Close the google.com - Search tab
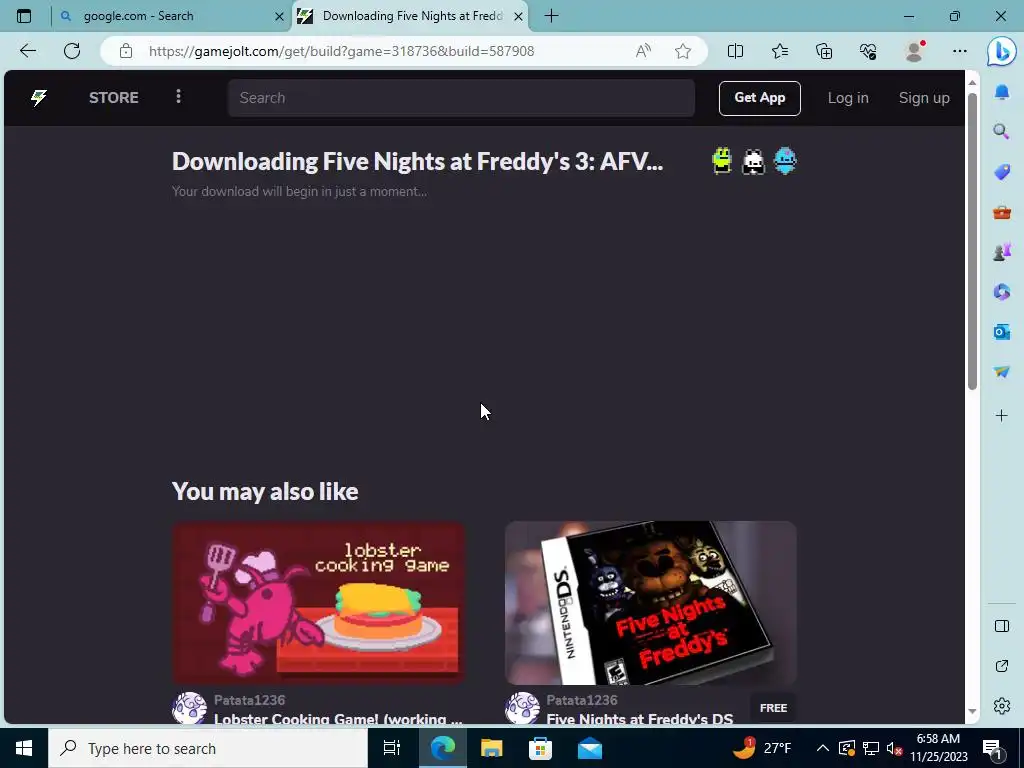Screen dimensions: 1024x768 [x=279, y=16]
